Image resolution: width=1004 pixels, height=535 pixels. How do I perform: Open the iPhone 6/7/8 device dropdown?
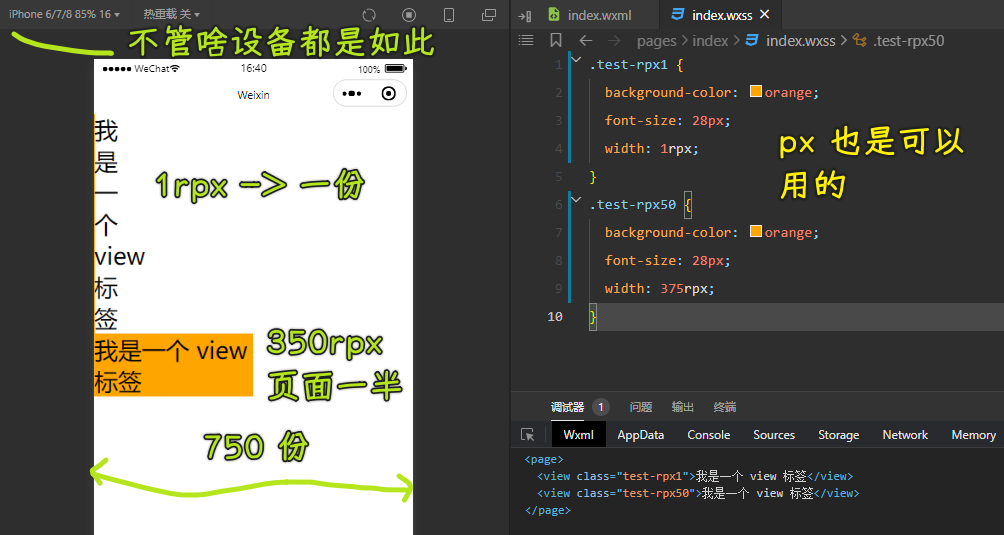[64, 14]
